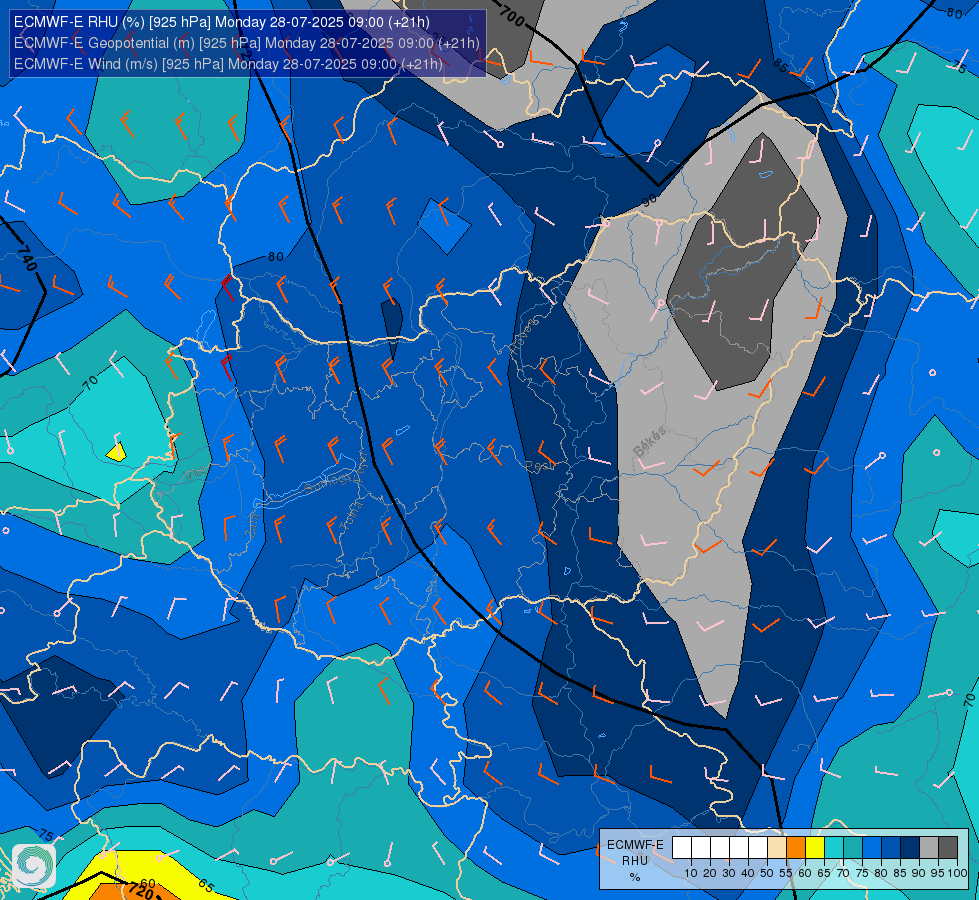Image resolution: width=979 pixels, height=900 pixels.
Task: Click the Pest county name on the map
Action: 539,466
